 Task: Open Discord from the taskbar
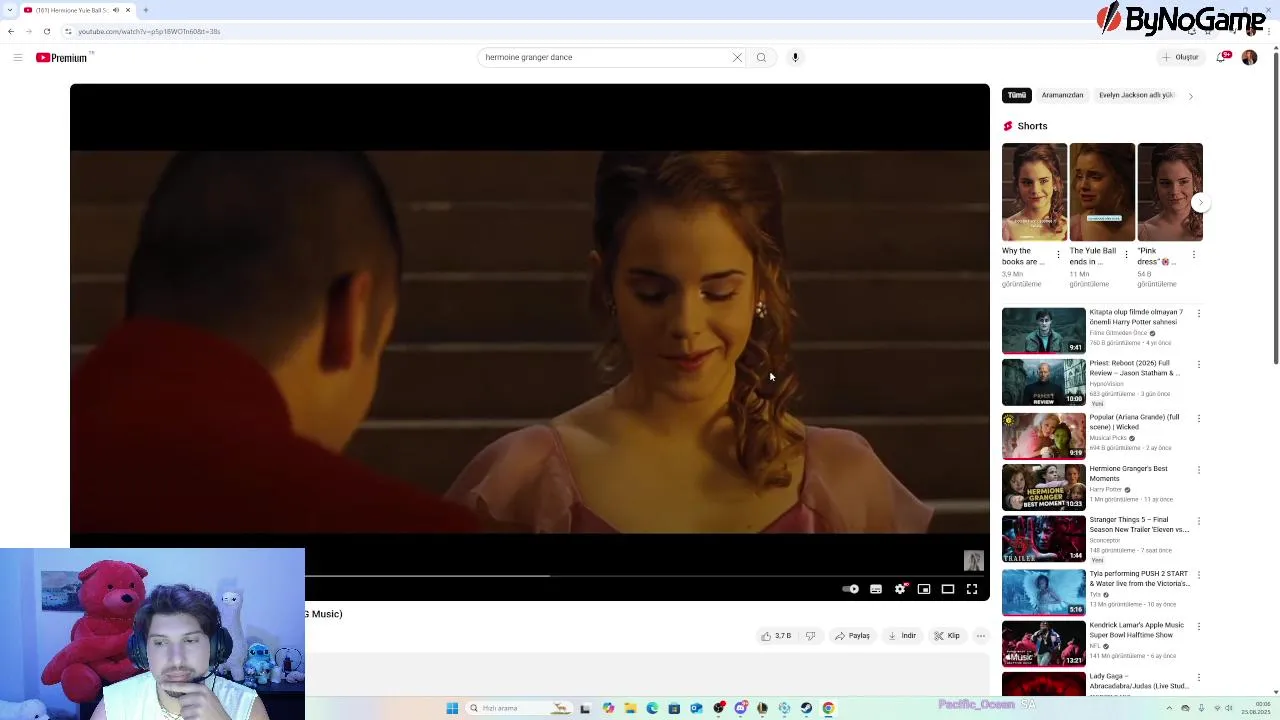coord(740,708)
